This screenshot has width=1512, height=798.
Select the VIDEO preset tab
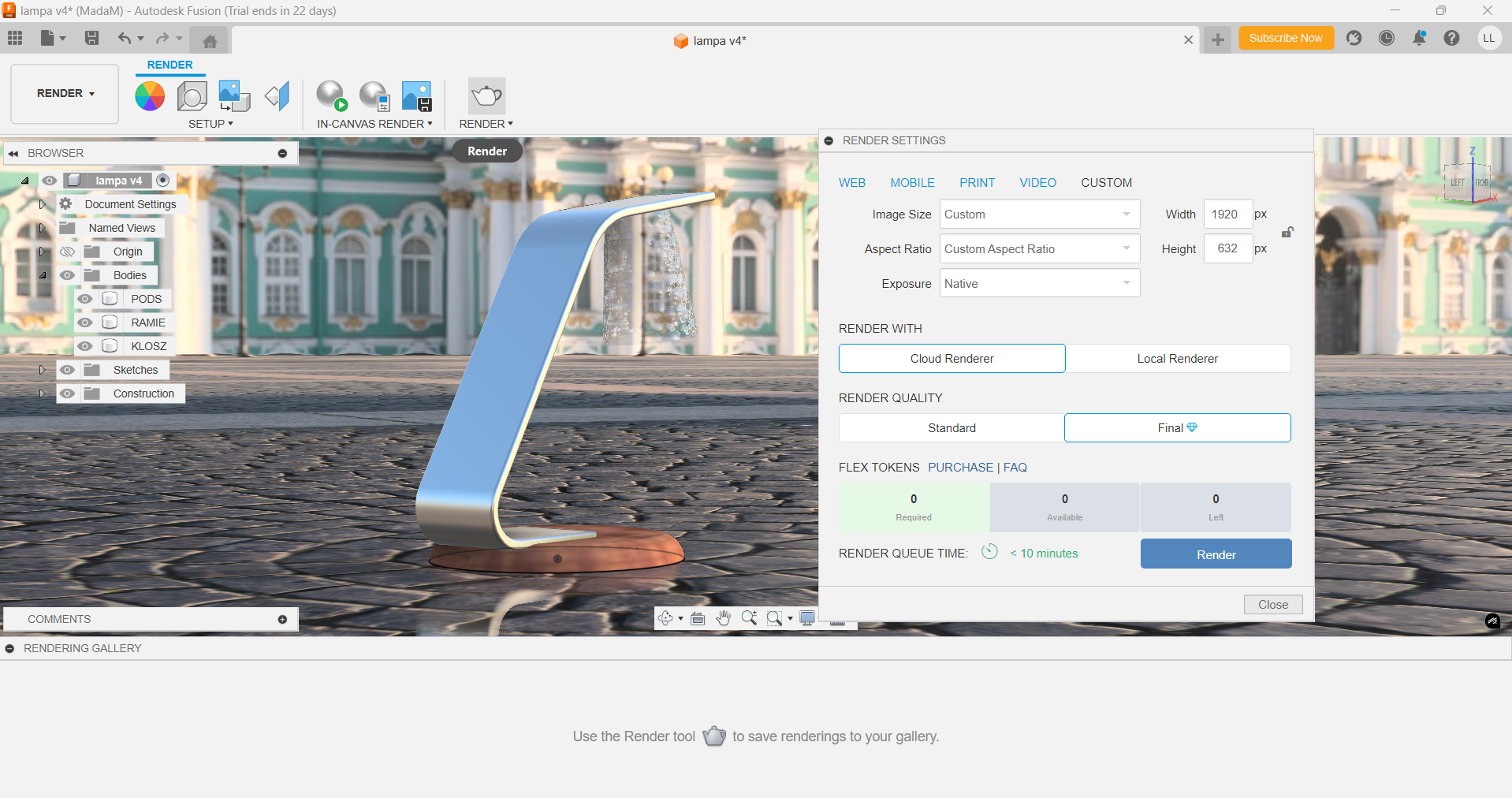[1037, 183]
